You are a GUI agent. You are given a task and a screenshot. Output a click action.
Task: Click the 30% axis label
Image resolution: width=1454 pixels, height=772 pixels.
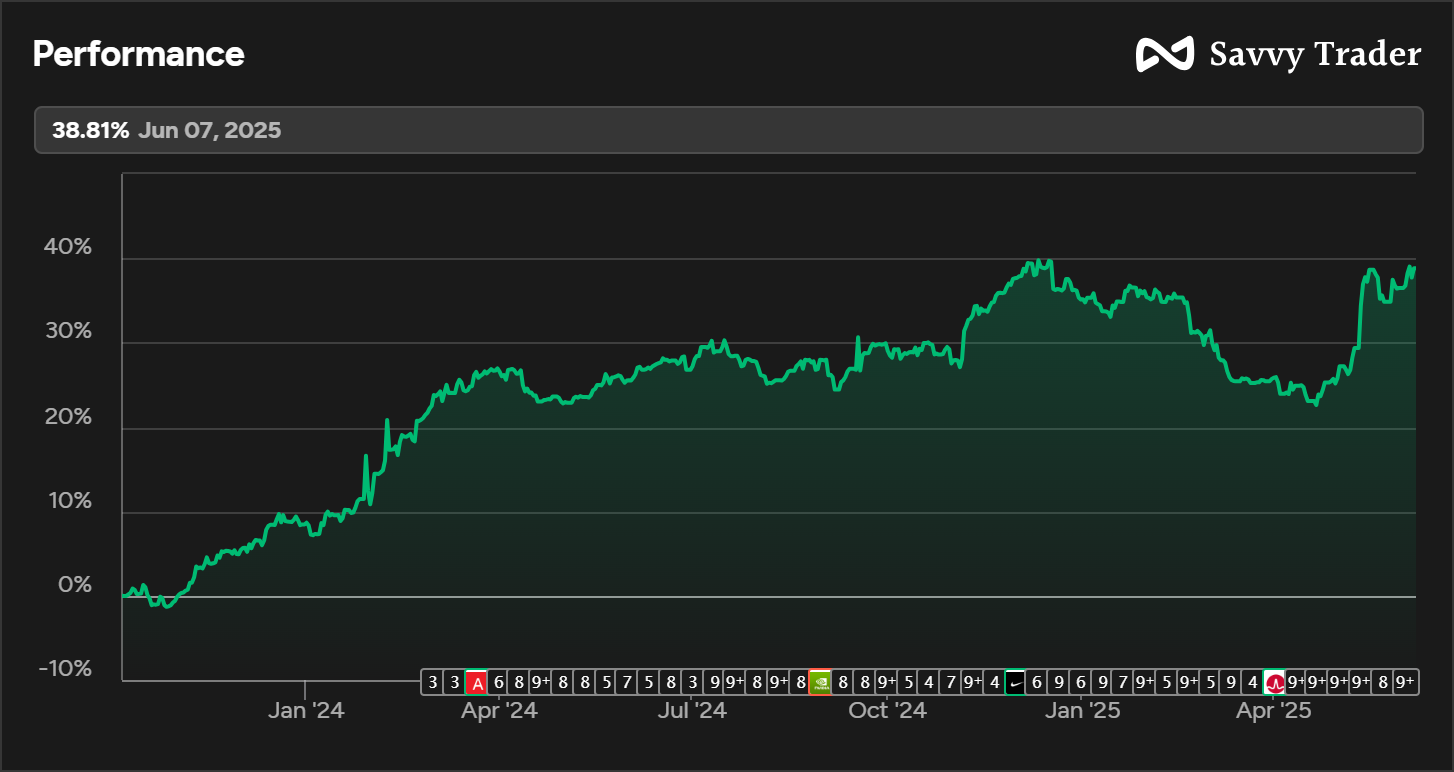click(x=66, y=331)
